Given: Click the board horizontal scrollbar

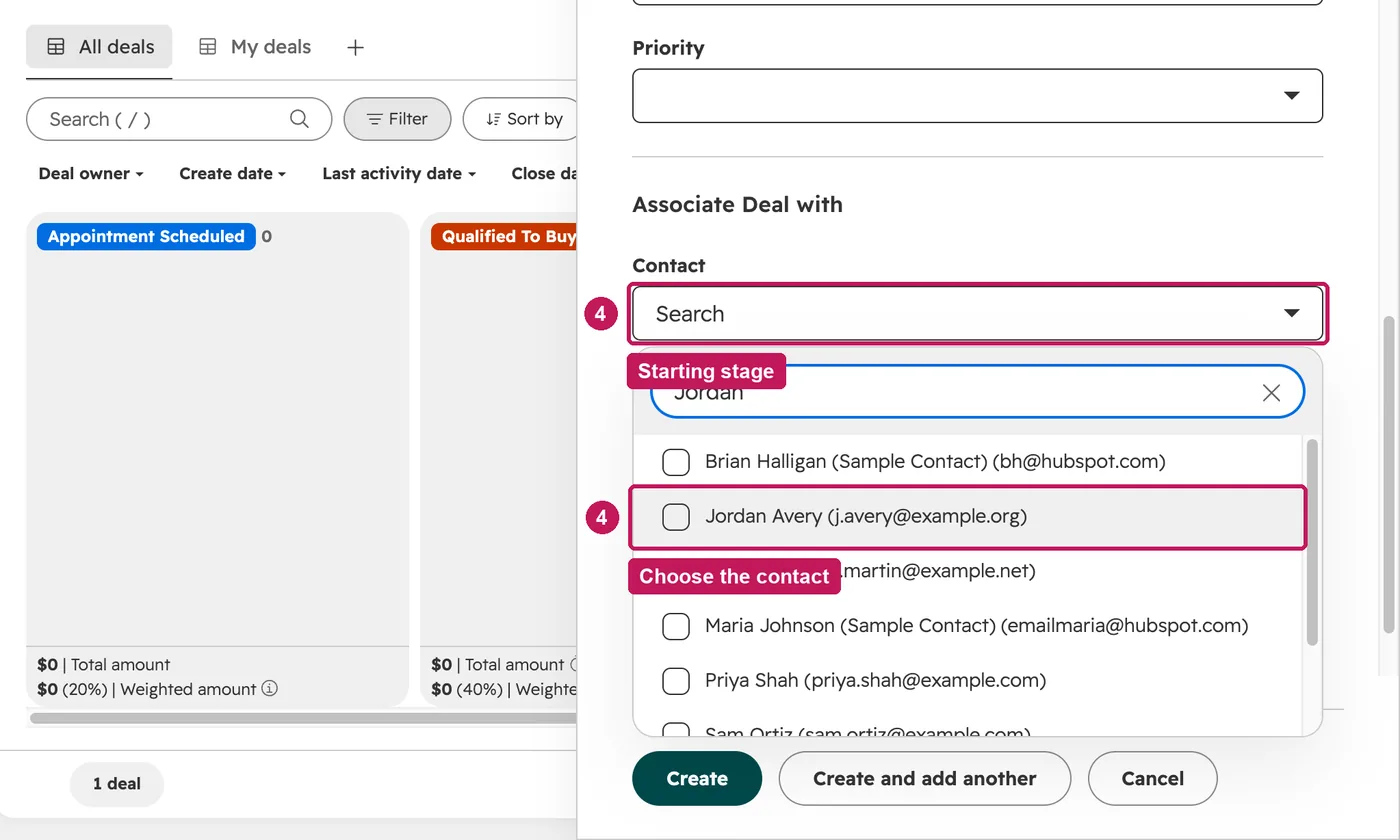Looking at the screenshot, I should 304,718.
